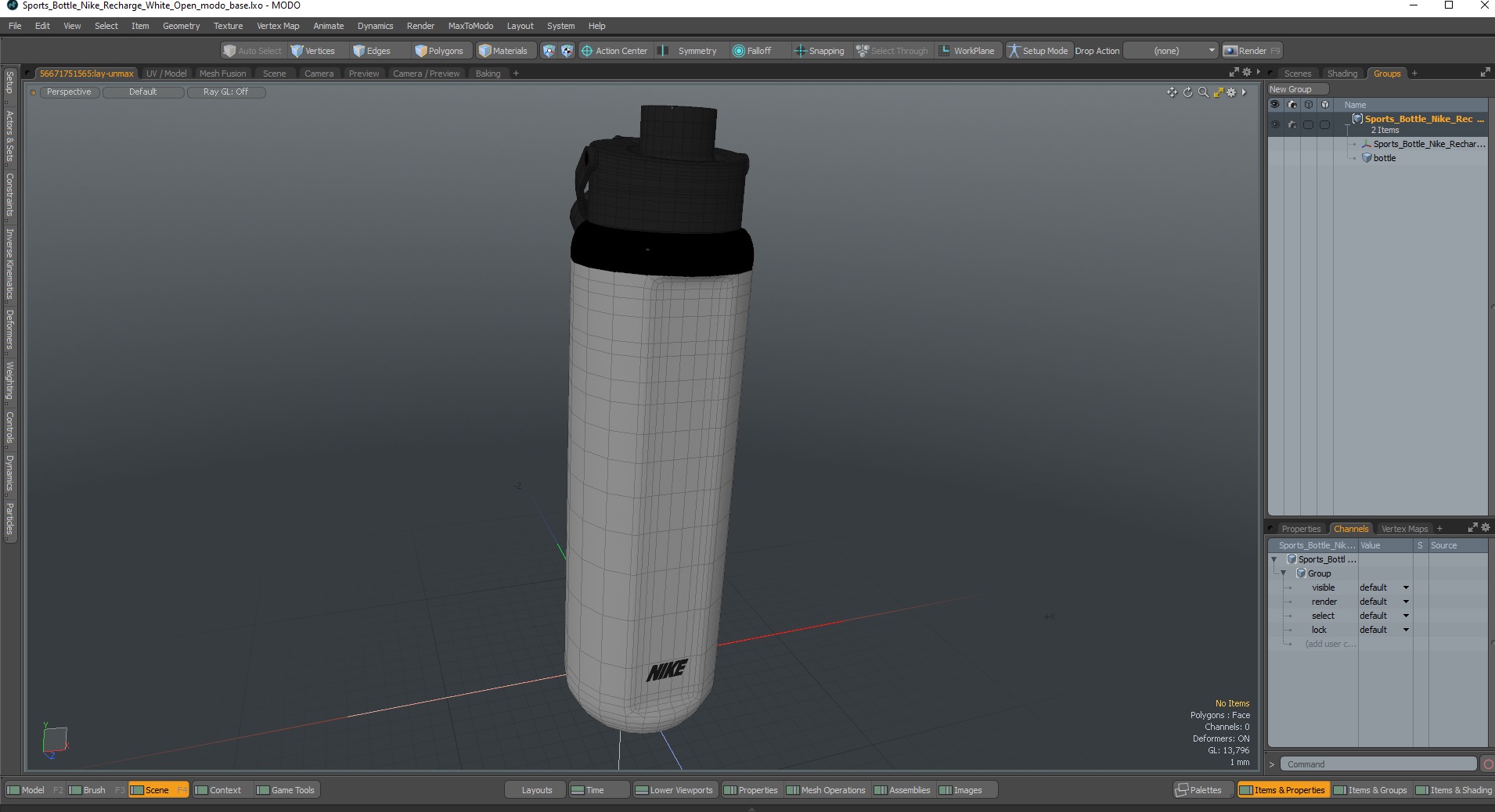The width and height of the screenshot is (1495, 812).
Task: Click the Render F9 button
Action: [x=1252, y=51]
